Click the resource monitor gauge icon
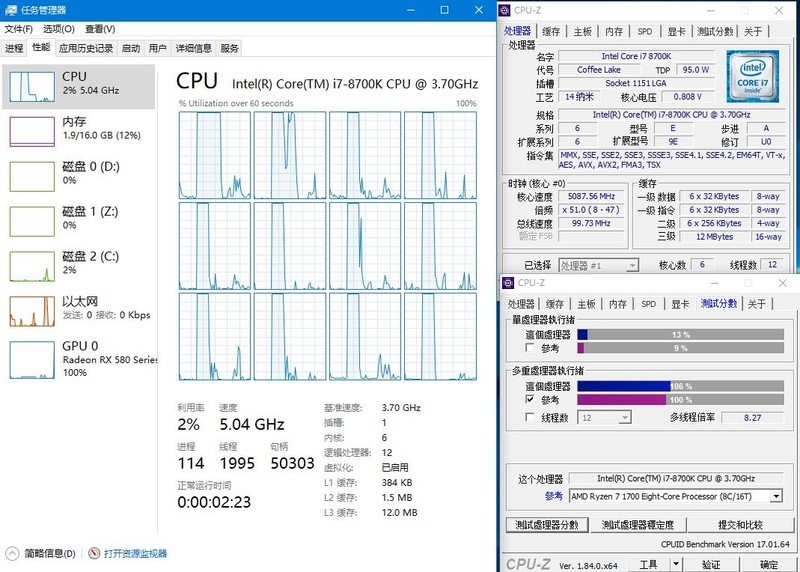800x572 pixels. (94, 553)
